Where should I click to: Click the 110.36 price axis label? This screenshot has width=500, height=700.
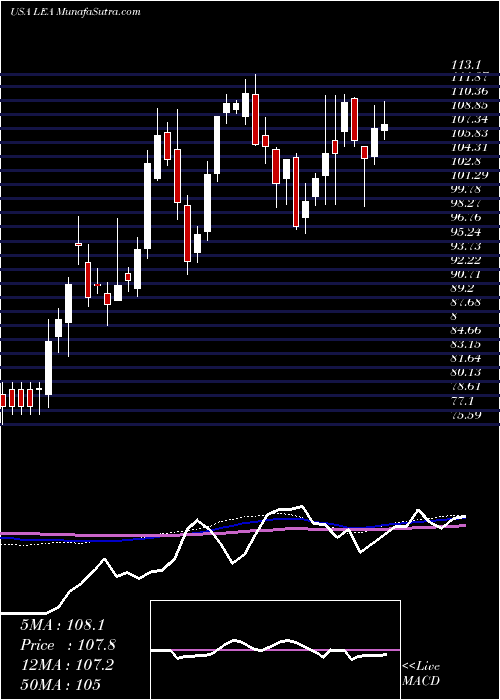(471, 92)
